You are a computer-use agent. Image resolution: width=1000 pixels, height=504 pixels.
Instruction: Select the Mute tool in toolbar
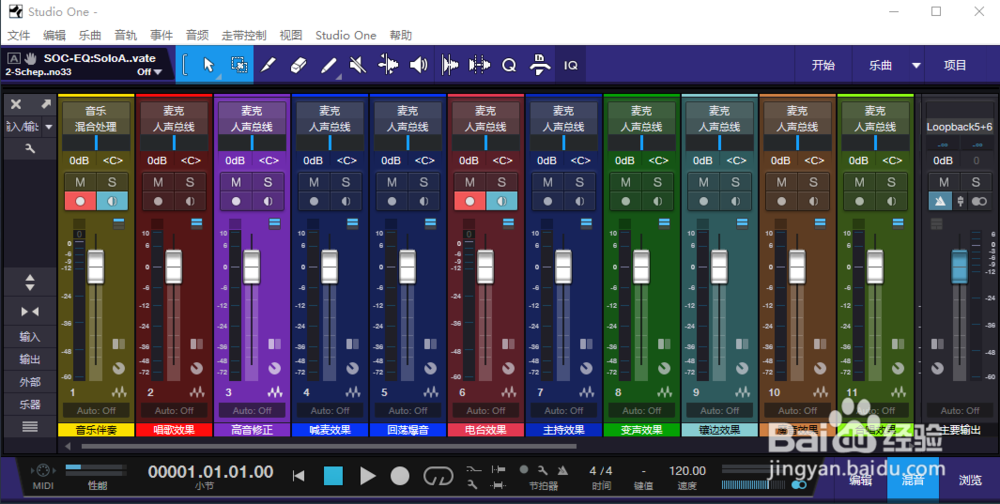pyautogui.click(x=358, y=65)
